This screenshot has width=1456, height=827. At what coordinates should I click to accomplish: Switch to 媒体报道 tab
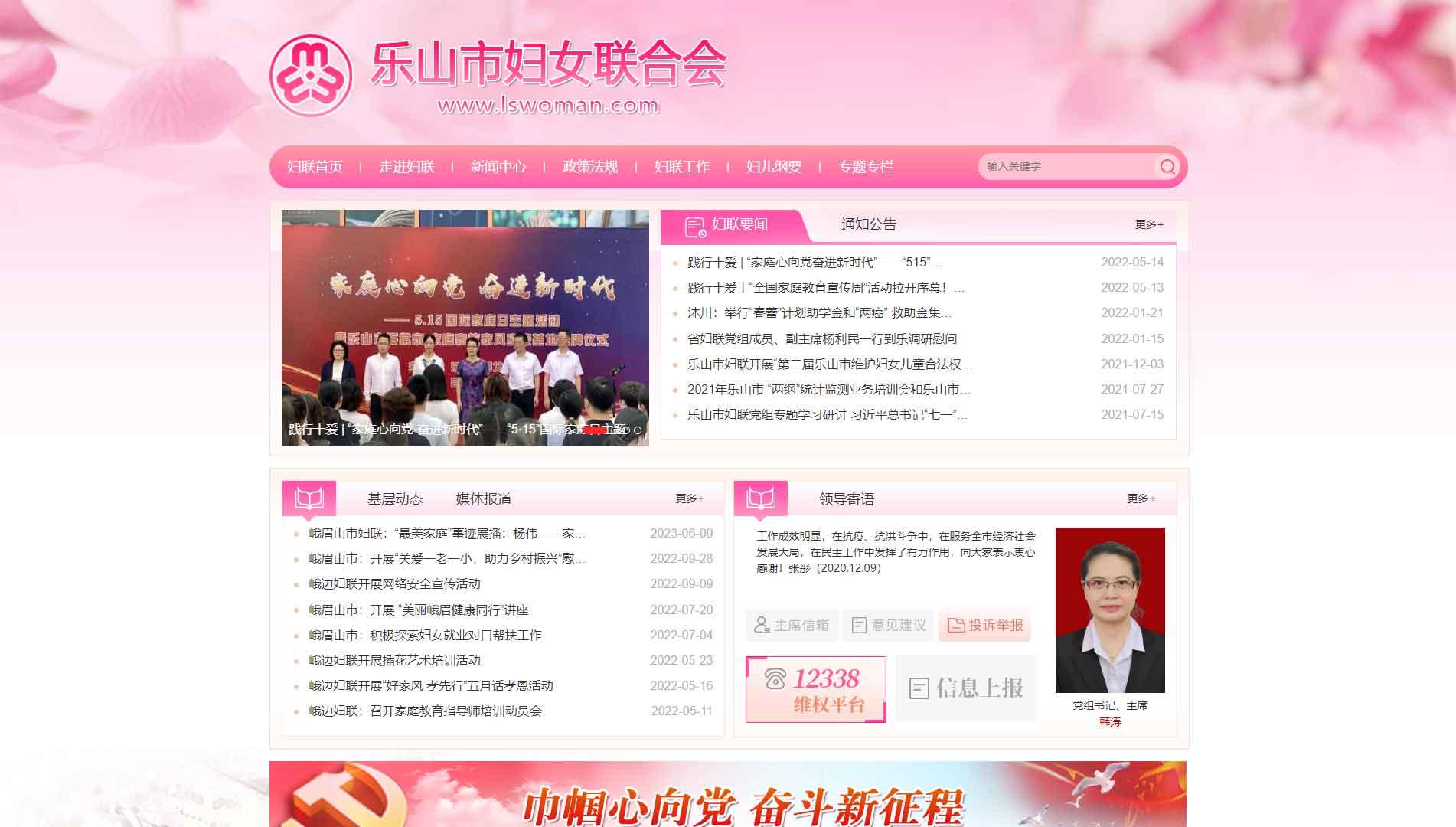pyautogui.click(x=484, y=499)
